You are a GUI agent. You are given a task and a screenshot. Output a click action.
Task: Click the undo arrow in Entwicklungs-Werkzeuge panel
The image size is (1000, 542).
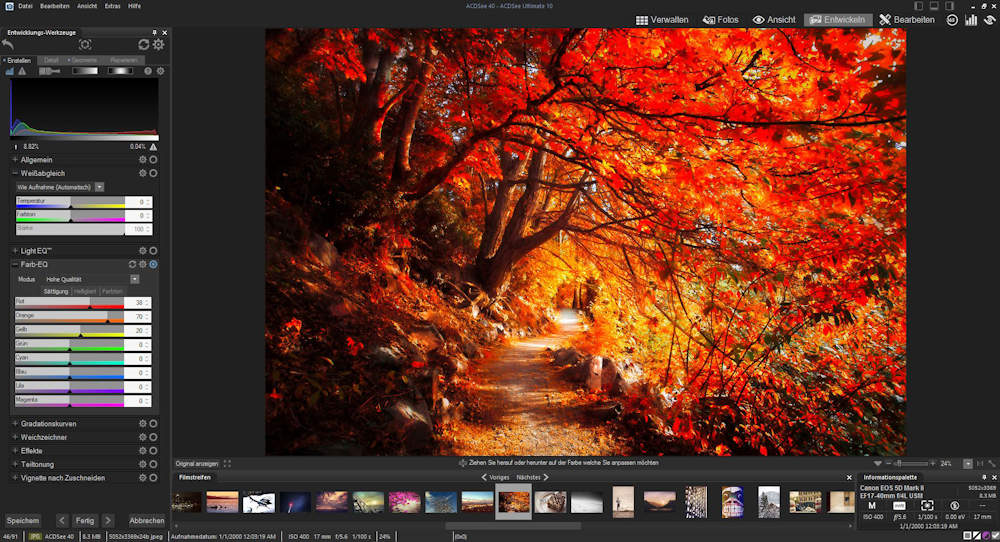(x=9, y=45)
